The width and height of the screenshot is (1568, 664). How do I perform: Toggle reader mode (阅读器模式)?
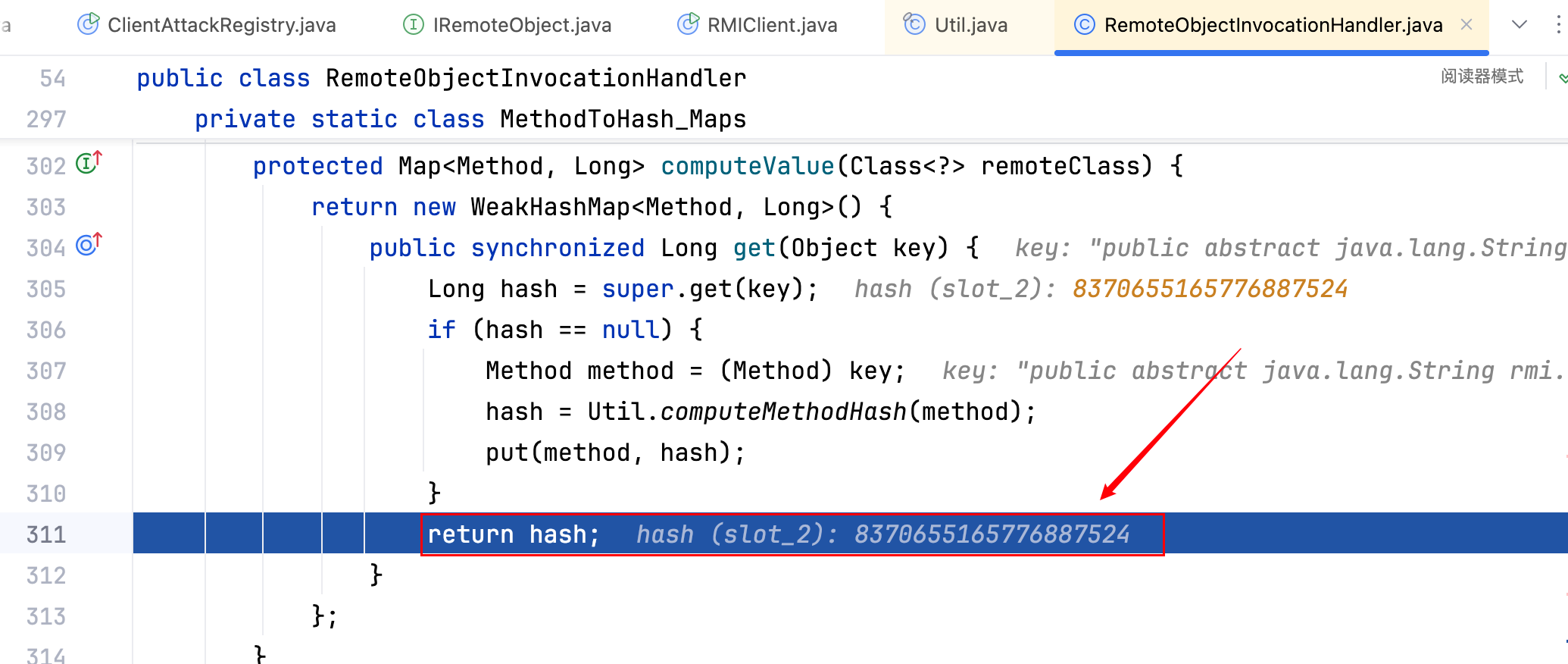click(1482, 77)
